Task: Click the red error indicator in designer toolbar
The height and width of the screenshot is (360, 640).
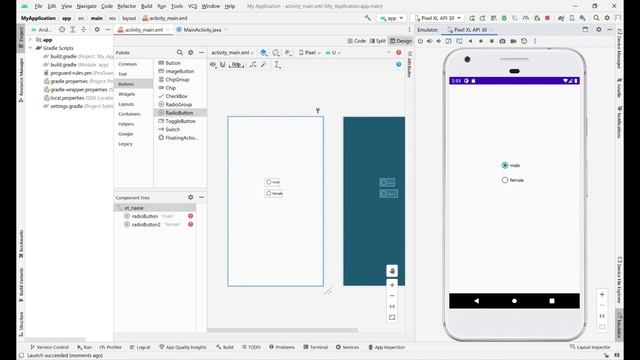Action: point(399,52)
